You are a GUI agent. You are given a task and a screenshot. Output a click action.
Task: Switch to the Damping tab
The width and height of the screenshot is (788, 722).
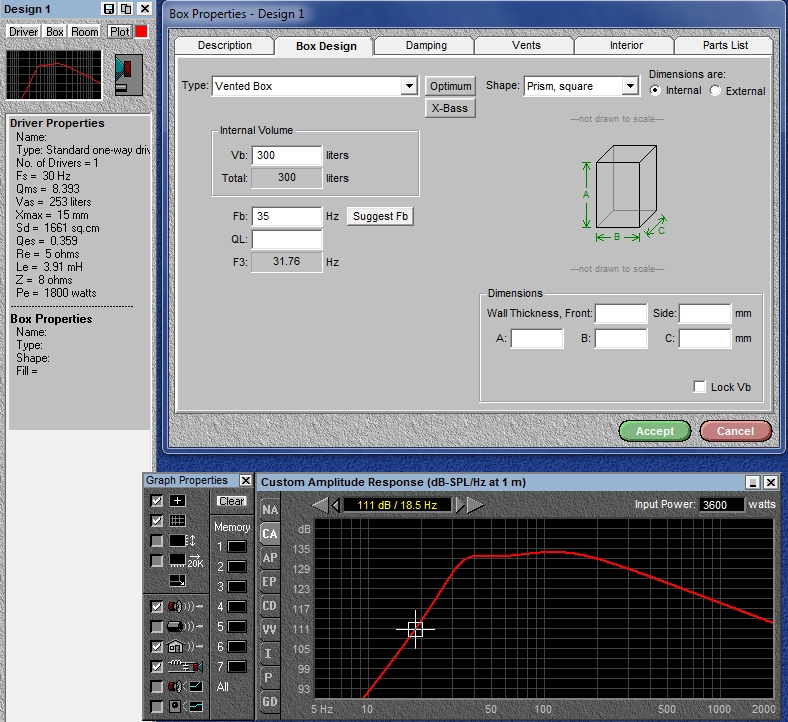pyautogui.click(x=426, y=45)
